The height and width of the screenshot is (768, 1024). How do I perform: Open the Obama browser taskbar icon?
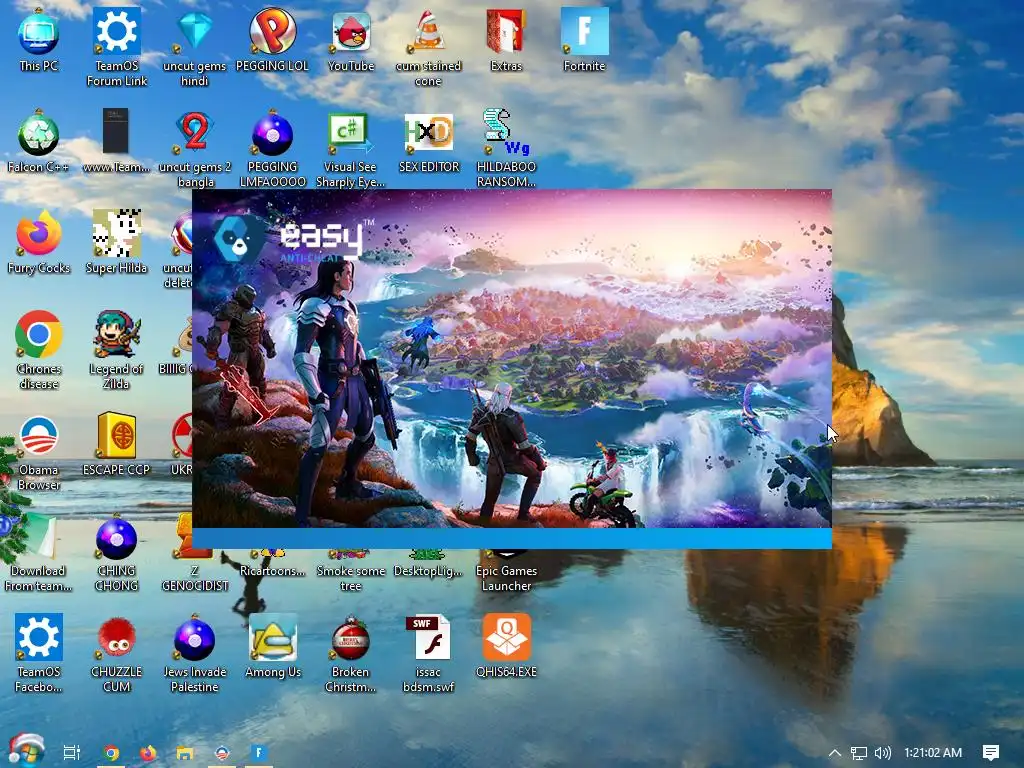click(222, 753)
